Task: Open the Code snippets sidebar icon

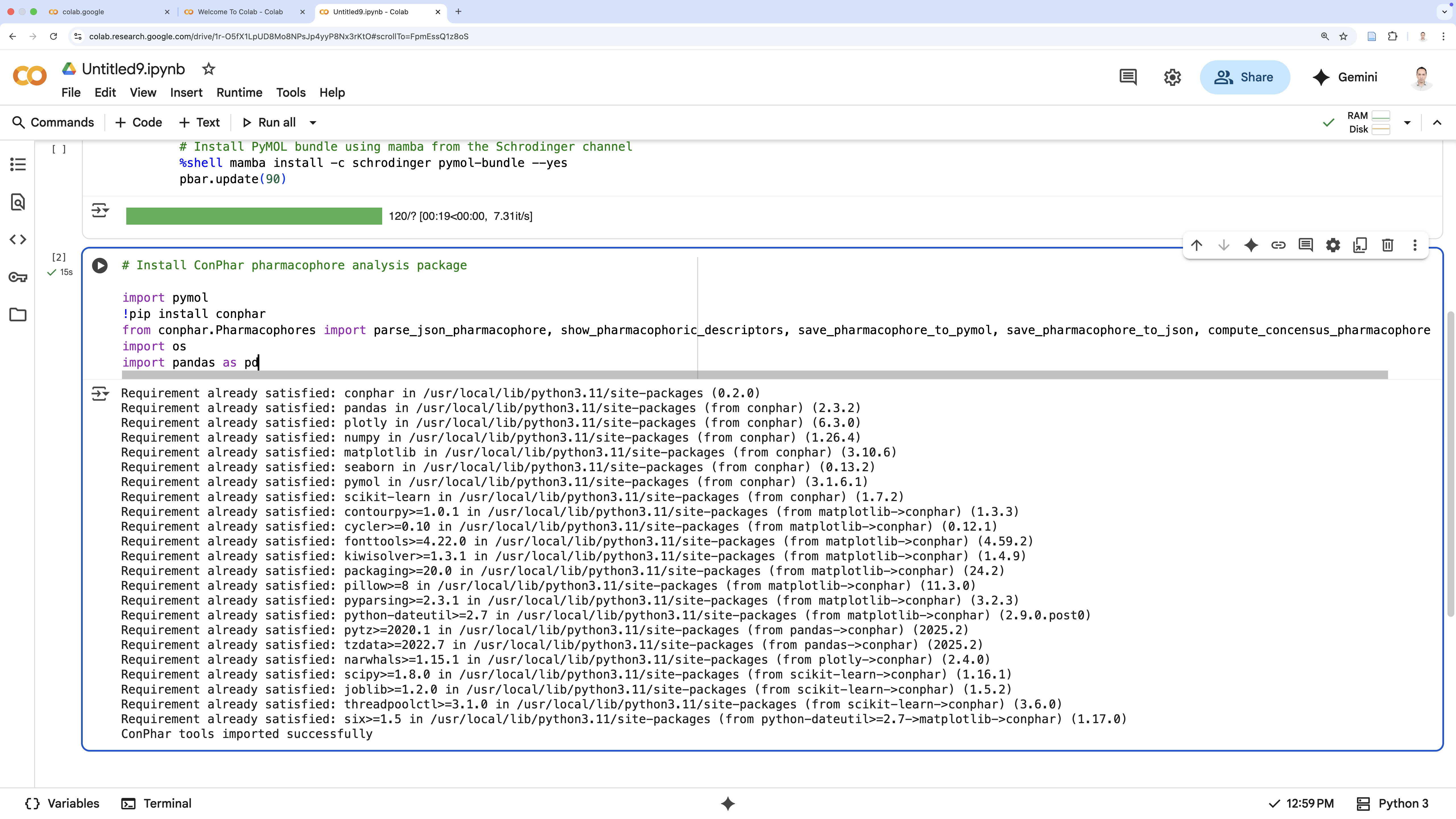Action: coord(18,240)
